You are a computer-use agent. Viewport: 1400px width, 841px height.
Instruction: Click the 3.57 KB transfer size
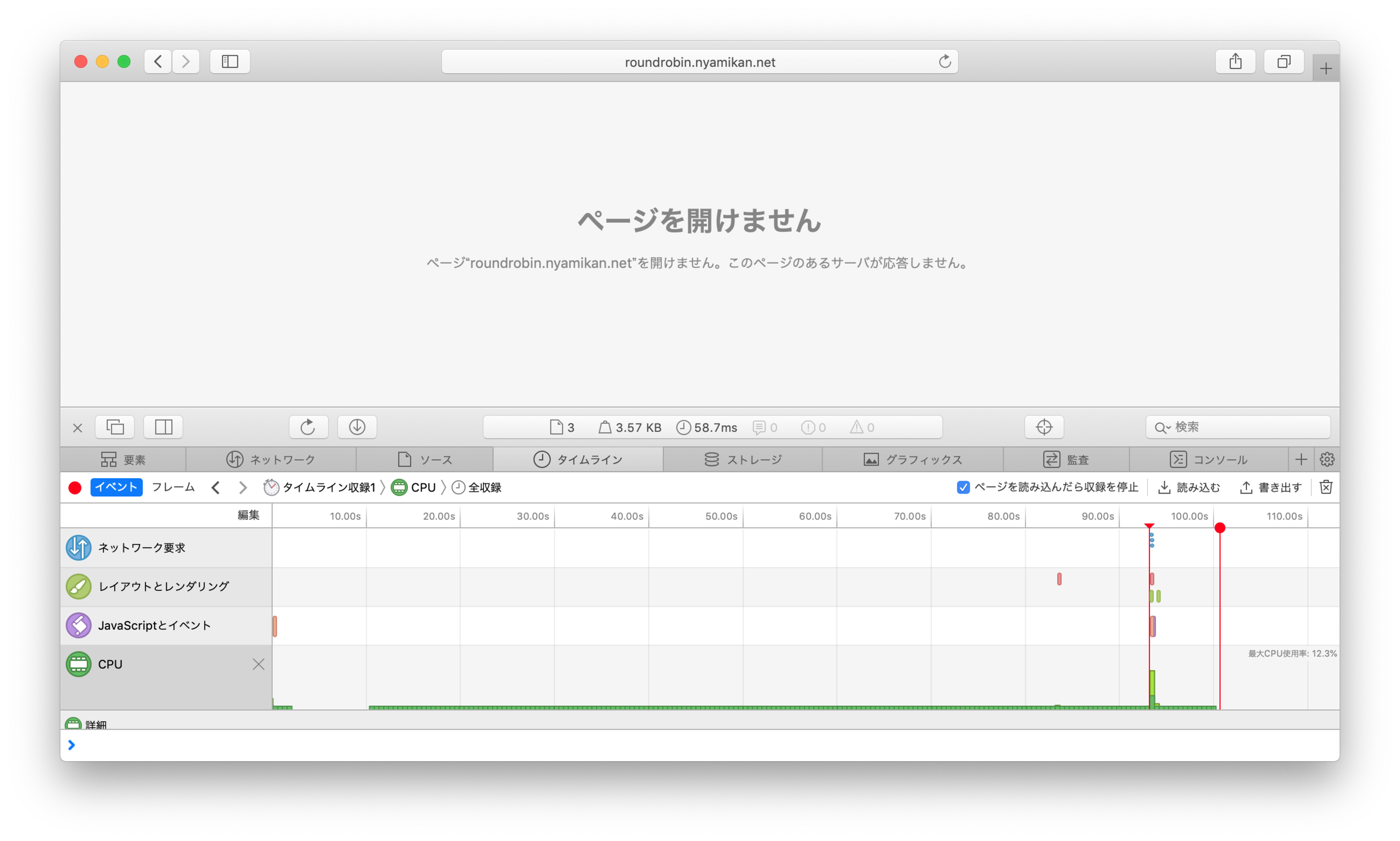pos(630,427)
